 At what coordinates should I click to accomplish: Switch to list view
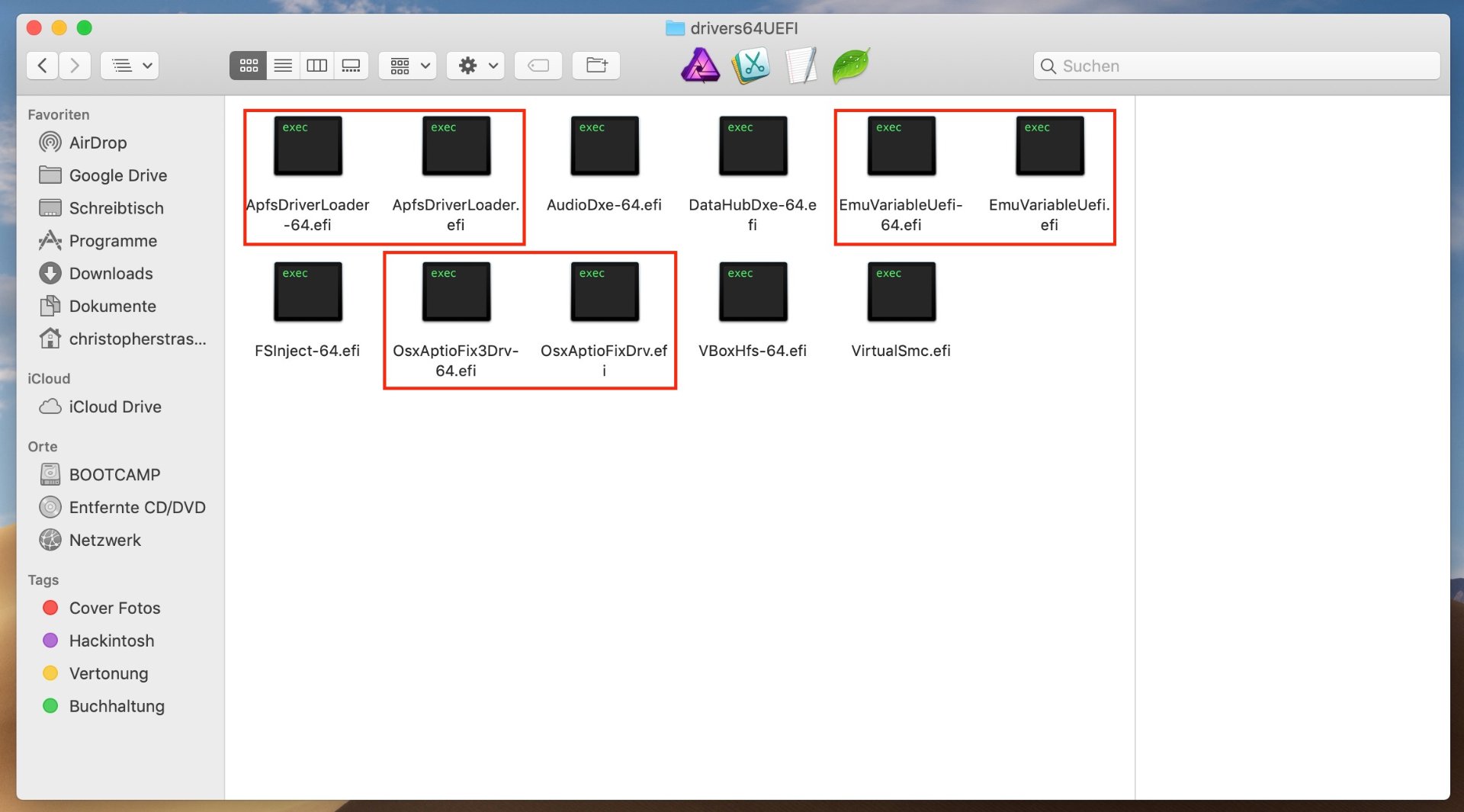[283, 66]
